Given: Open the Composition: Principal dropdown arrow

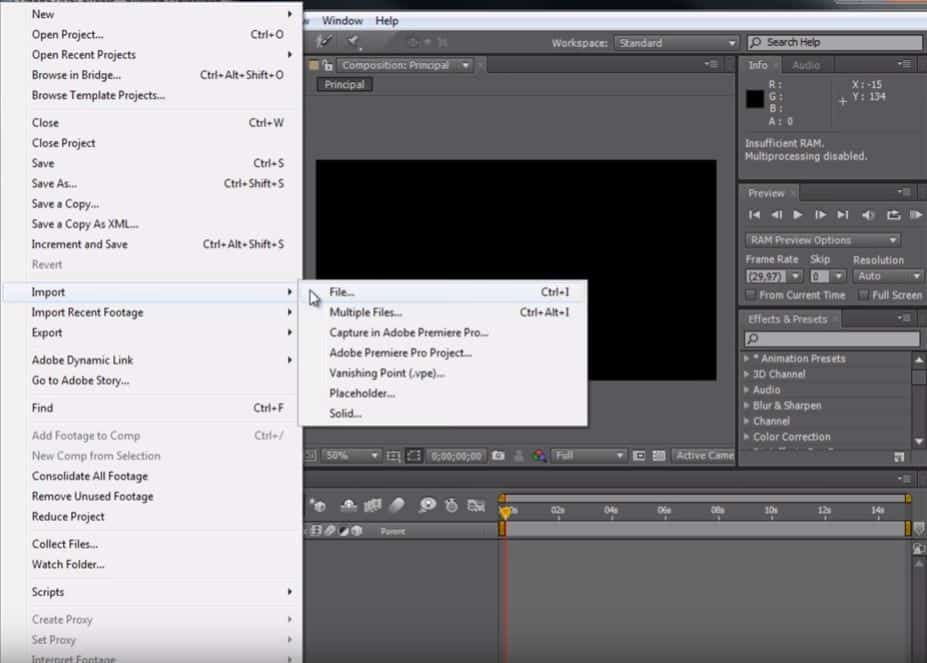Looking at the screenshot, I should (x=466, y=65).
